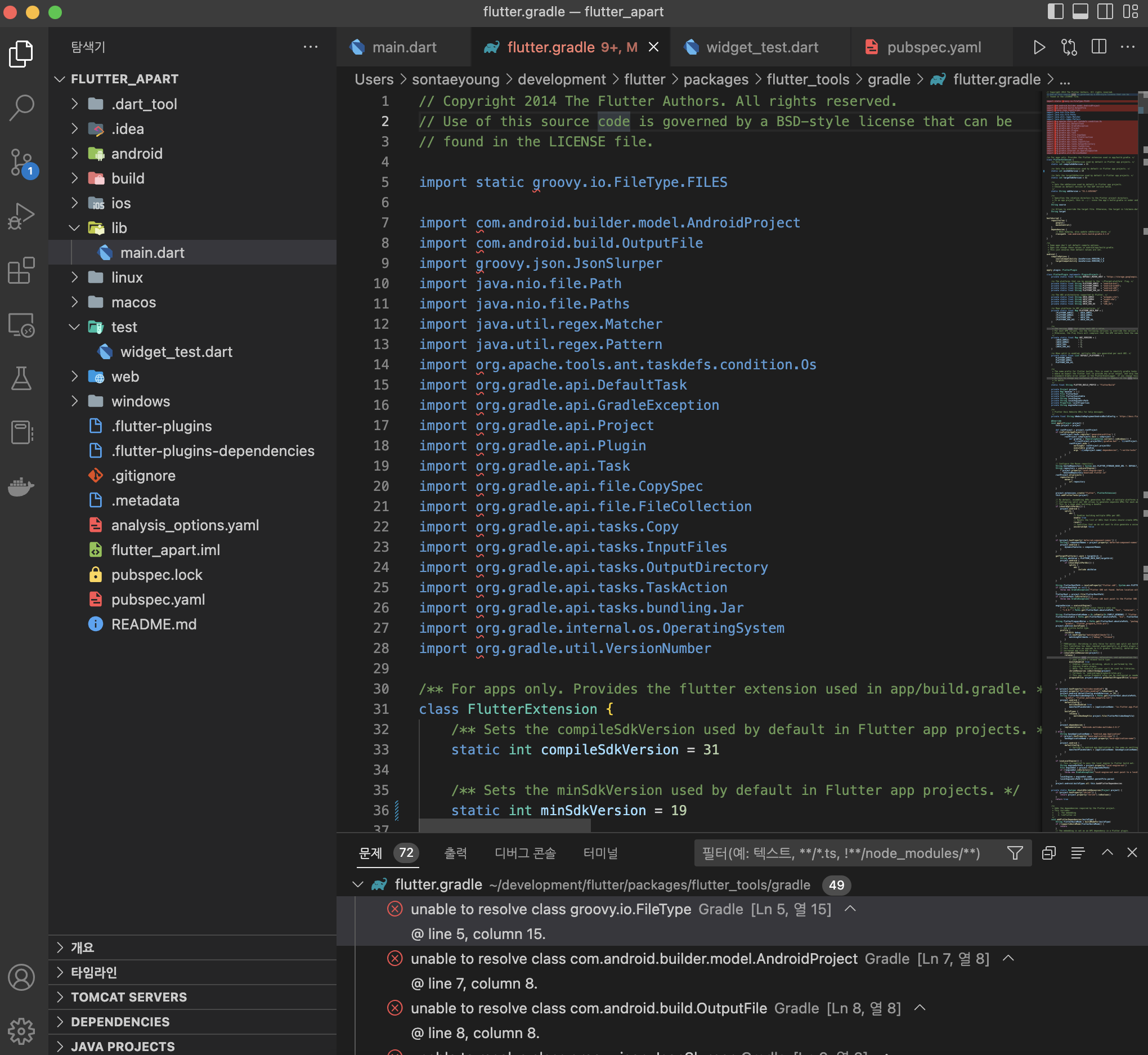Run the current file with play icon
Viewport: 1148px width, 1055px height.
[1039, 47]
